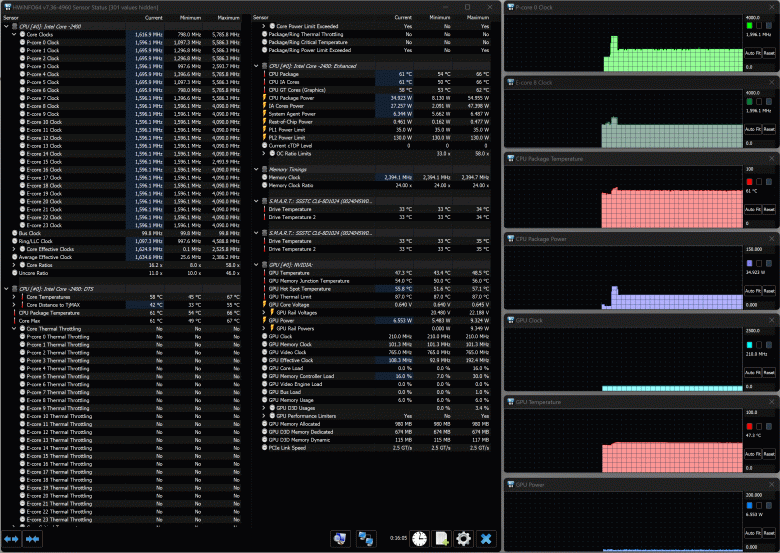
Task: Click the CPU Package Temperature graph window icon
Action: [510, 159]
